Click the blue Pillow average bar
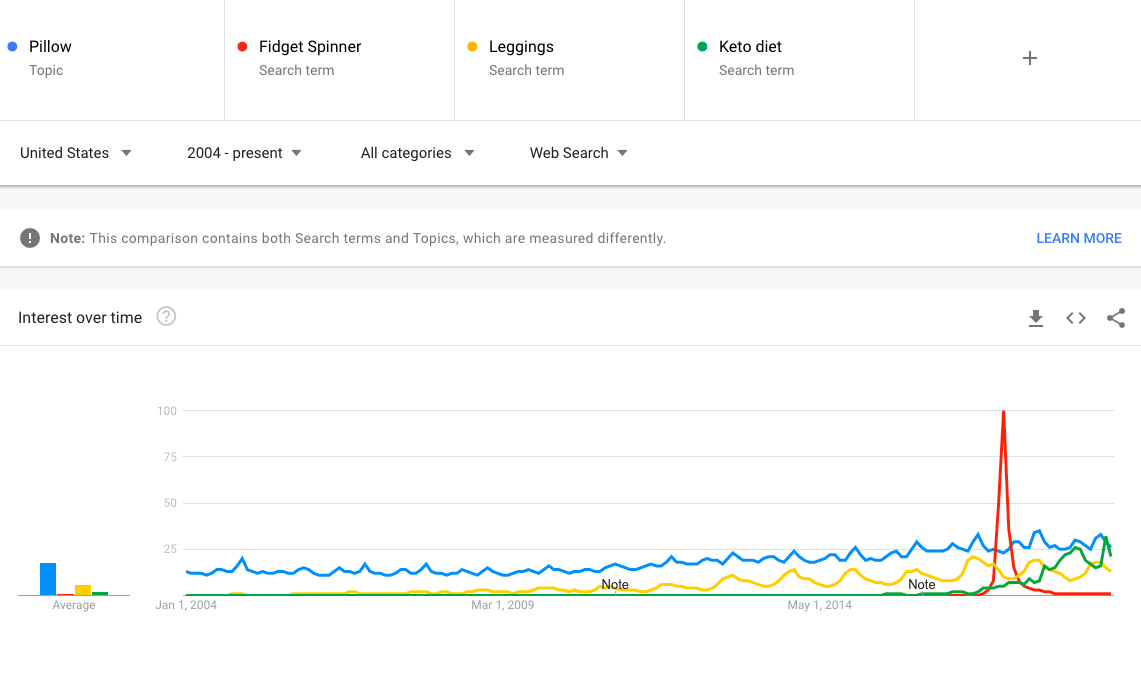Screen dimensions: 1141x677 (48, 579)
